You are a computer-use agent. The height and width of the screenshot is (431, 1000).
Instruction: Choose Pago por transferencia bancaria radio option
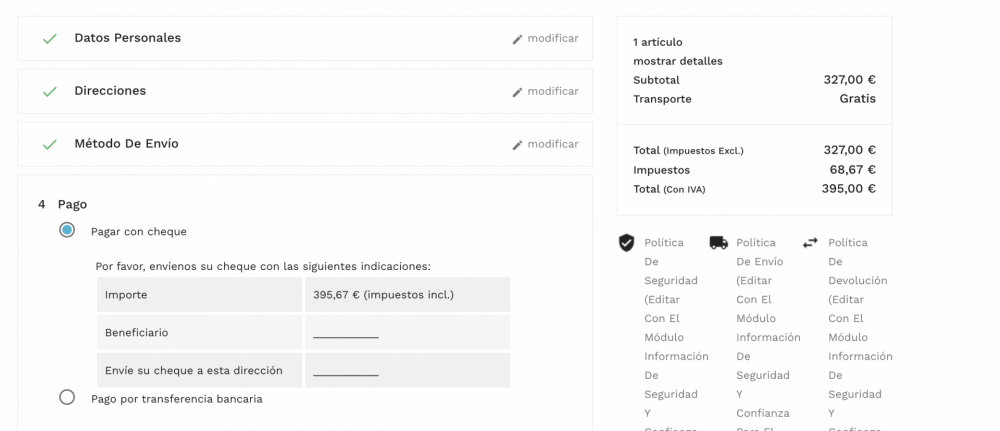(x=67, y=397)
